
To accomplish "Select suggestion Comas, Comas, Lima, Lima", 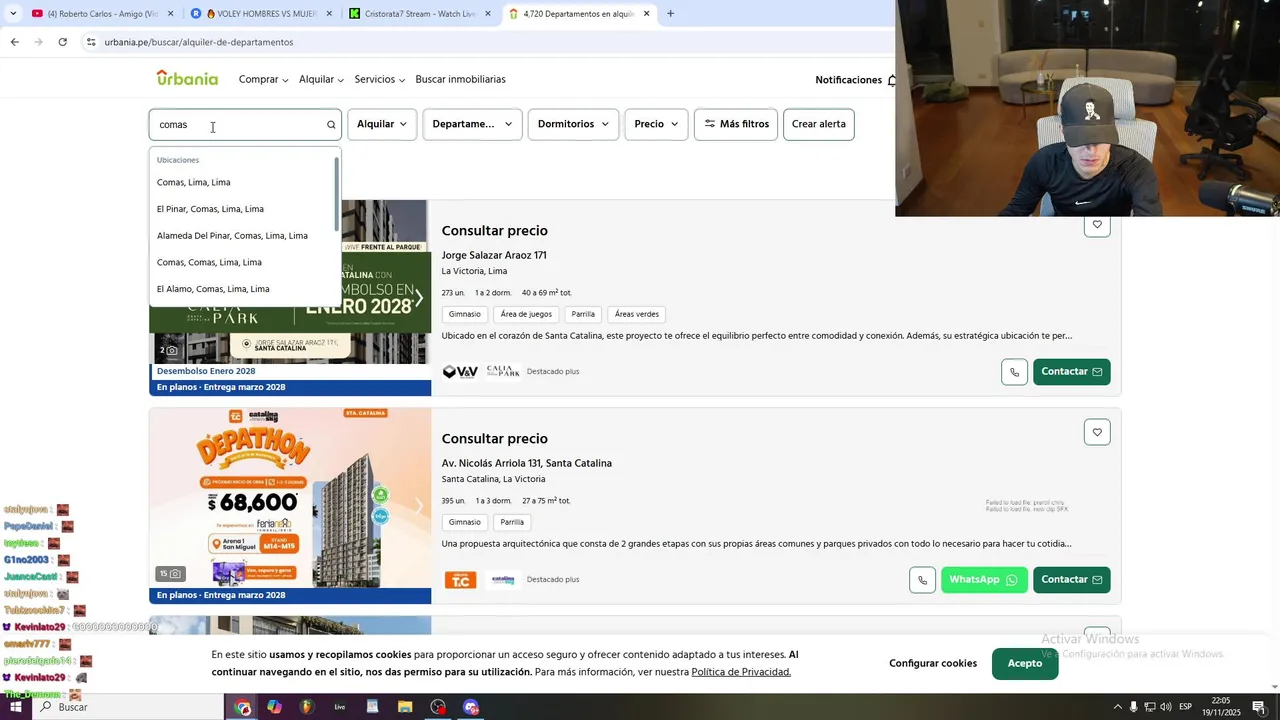I will click(209, 262).
